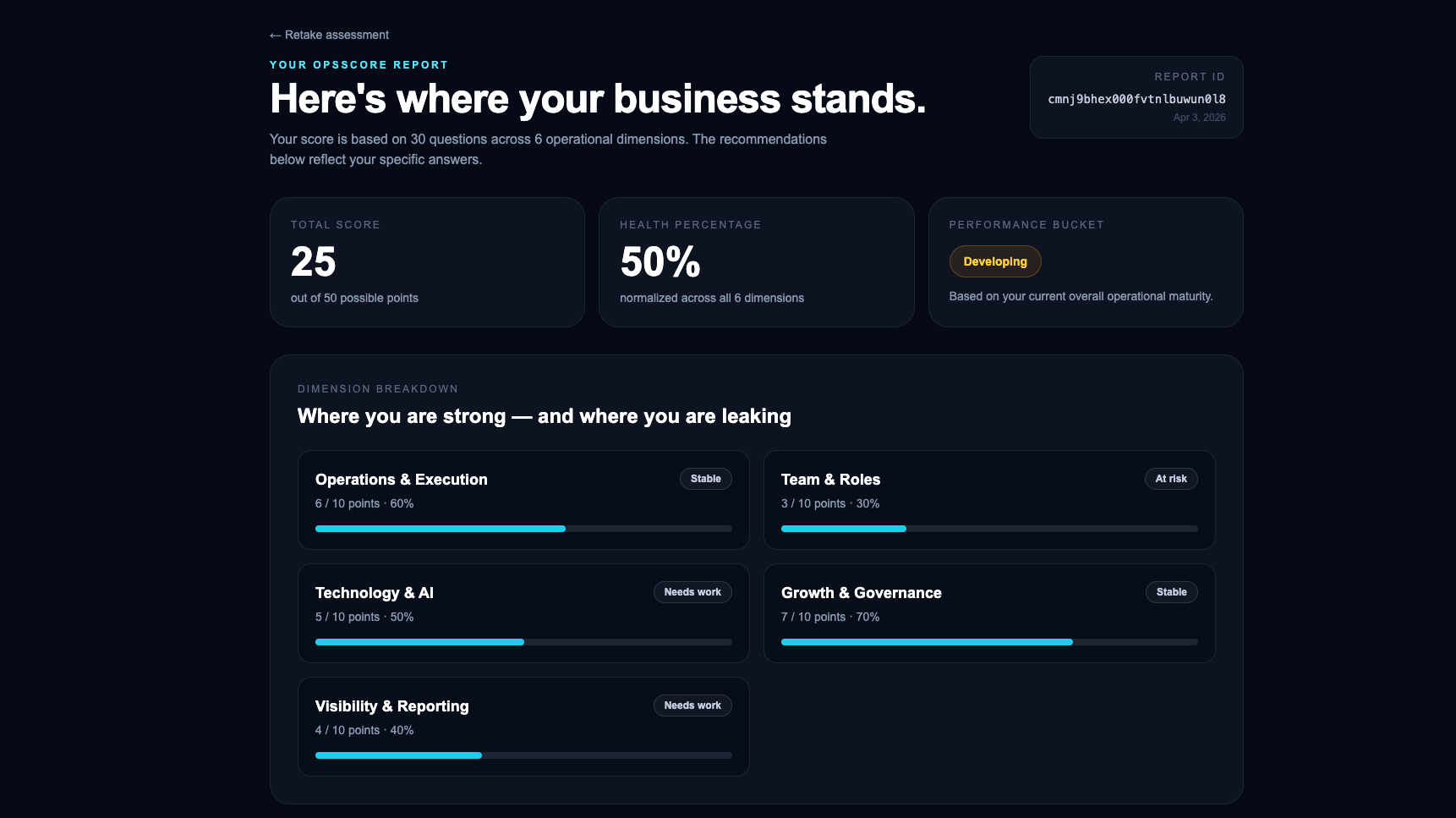
Task: Click the Needs work badge on Visibility & Reporting
Action: coord(692,705)
